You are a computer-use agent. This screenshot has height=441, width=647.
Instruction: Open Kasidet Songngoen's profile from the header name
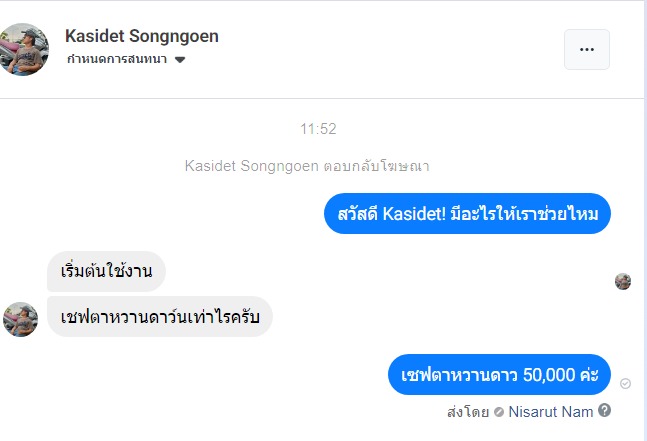pos(142,36)
